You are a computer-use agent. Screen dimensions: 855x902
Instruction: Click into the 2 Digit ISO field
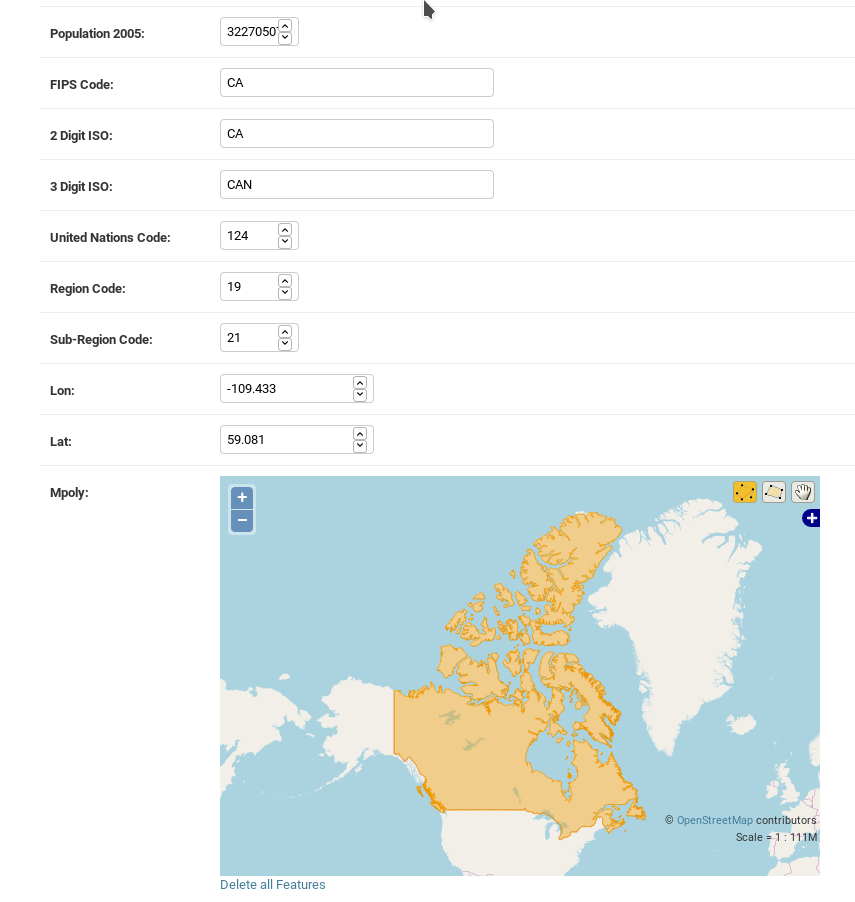click(x=356, y=134)
